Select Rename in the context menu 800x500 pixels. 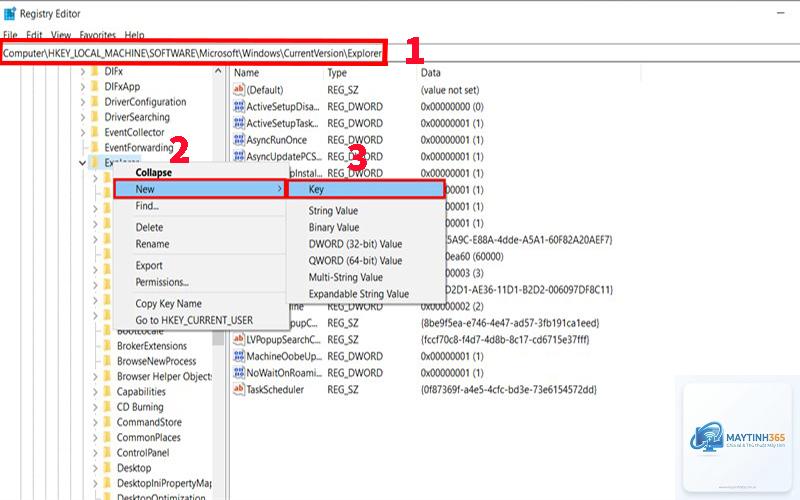(201, 244)
